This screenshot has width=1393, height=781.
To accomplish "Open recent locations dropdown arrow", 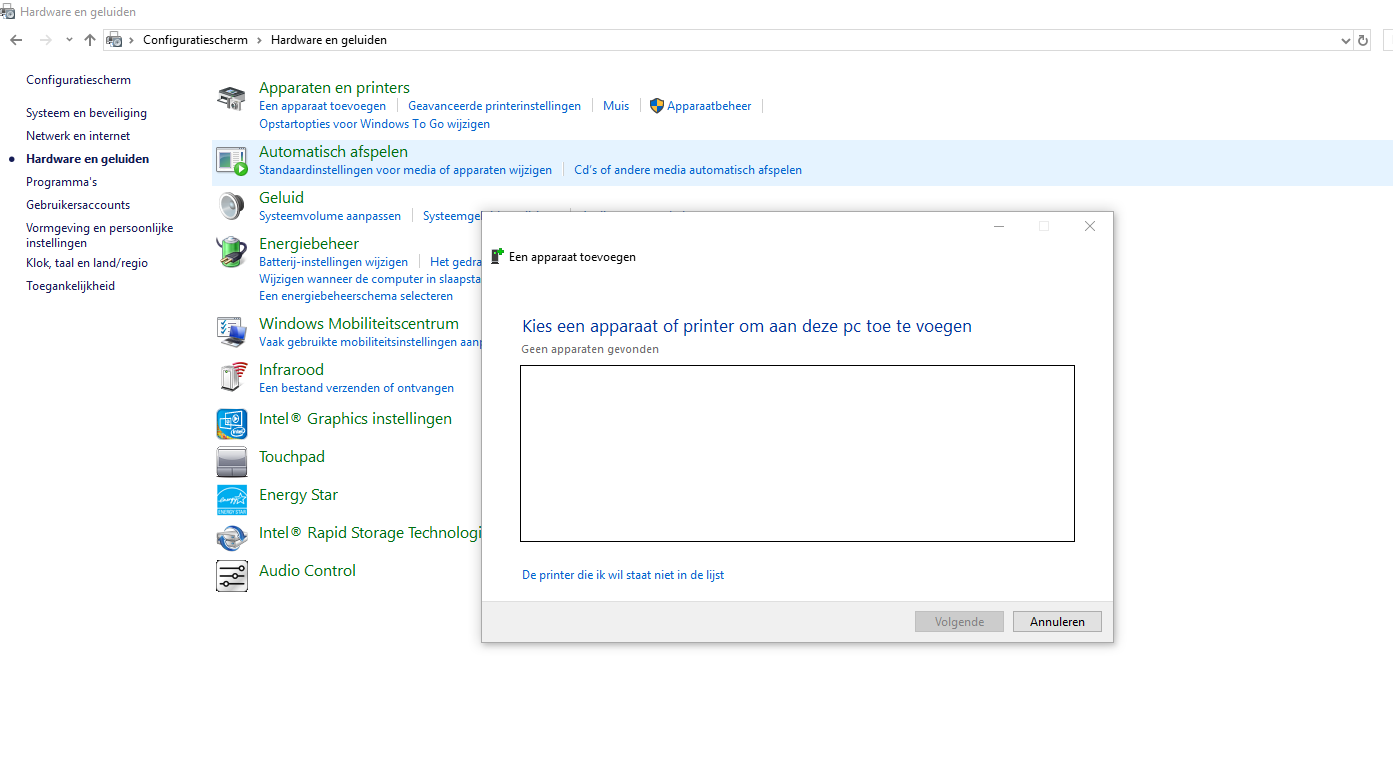I will (69, 40).
